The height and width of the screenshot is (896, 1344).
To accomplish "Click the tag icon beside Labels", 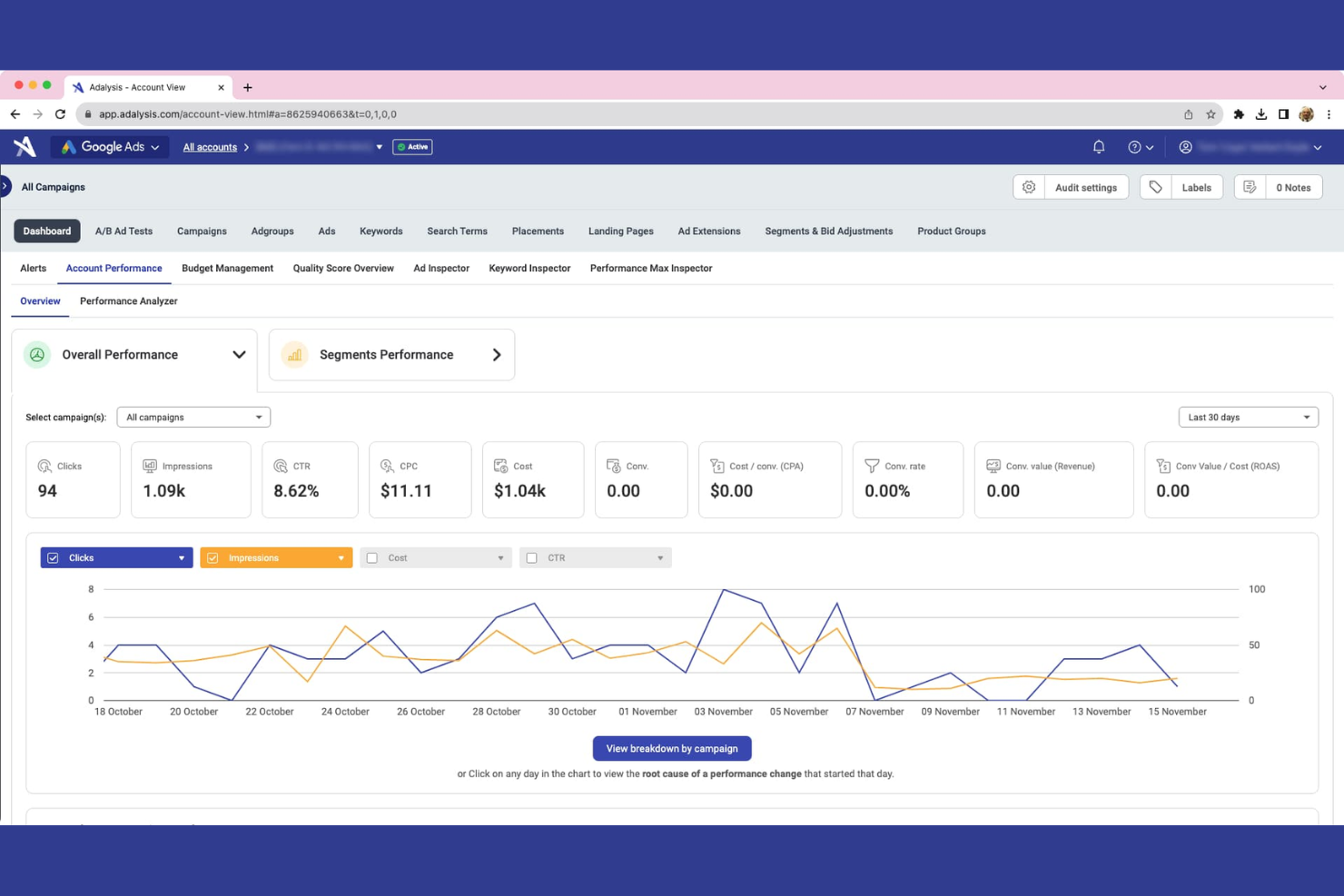I will (1155, 186).
